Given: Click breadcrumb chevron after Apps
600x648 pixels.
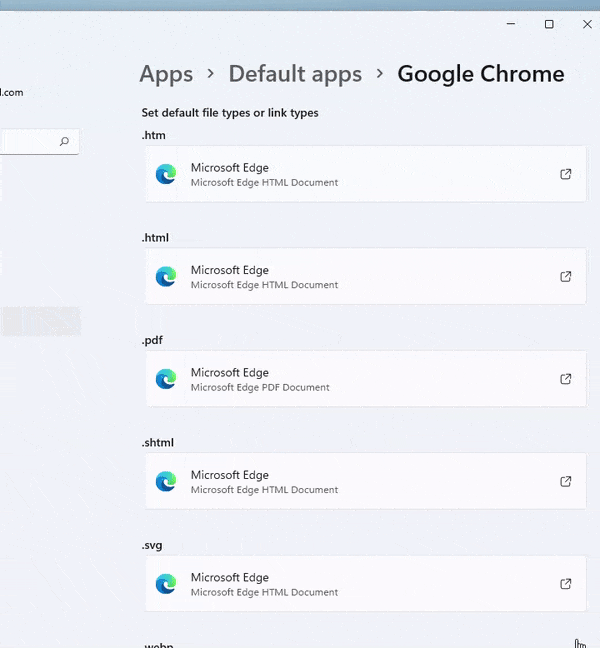Looking at the screenshot, I should (211, 74).
